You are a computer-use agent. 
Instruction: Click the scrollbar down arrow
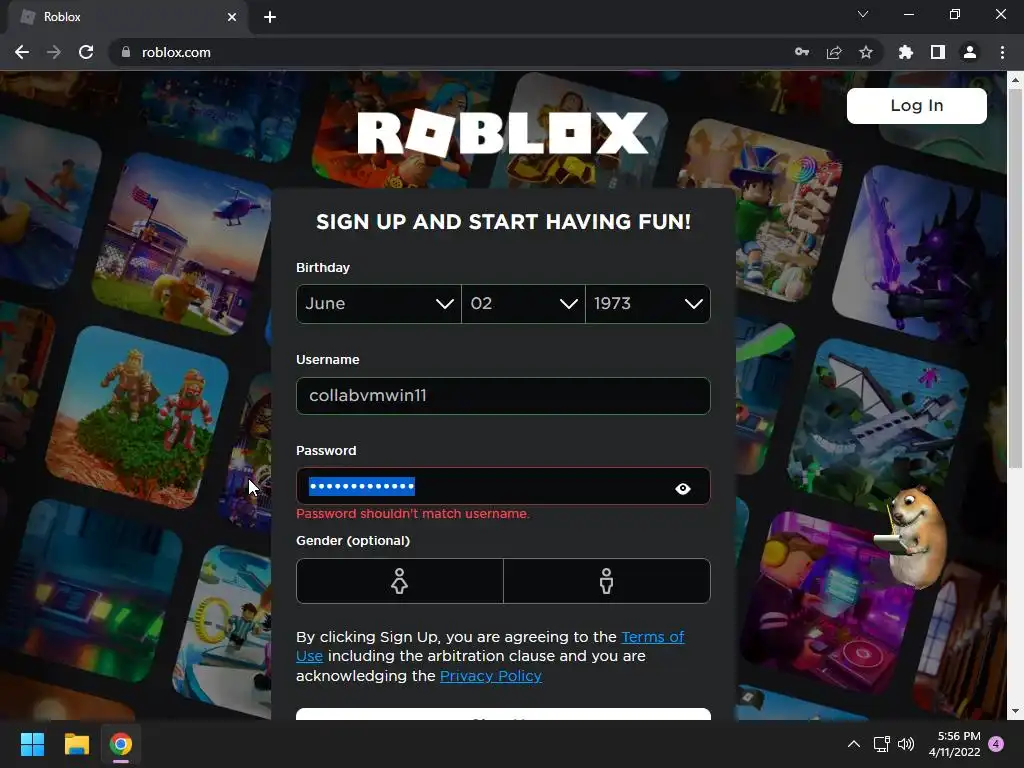[x=1015, y=711]
